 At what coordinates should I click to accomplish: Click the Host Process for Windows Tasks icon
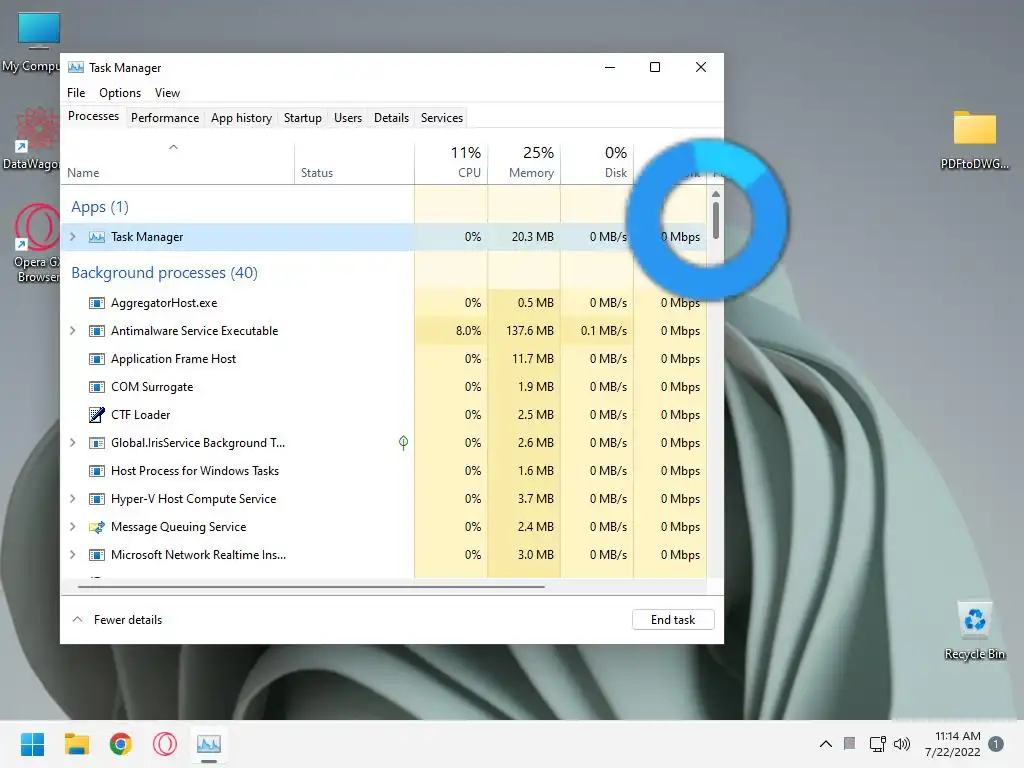(97, 471)
